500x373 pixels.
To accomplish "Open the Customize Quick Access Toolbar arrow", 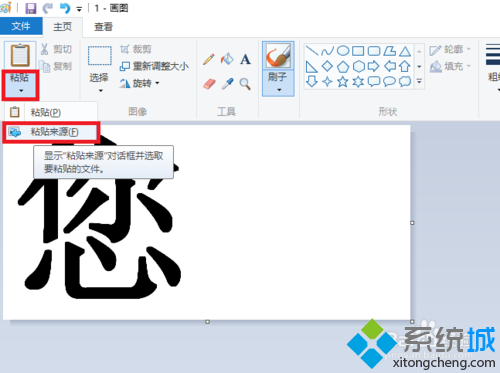I will pos(79,9).
